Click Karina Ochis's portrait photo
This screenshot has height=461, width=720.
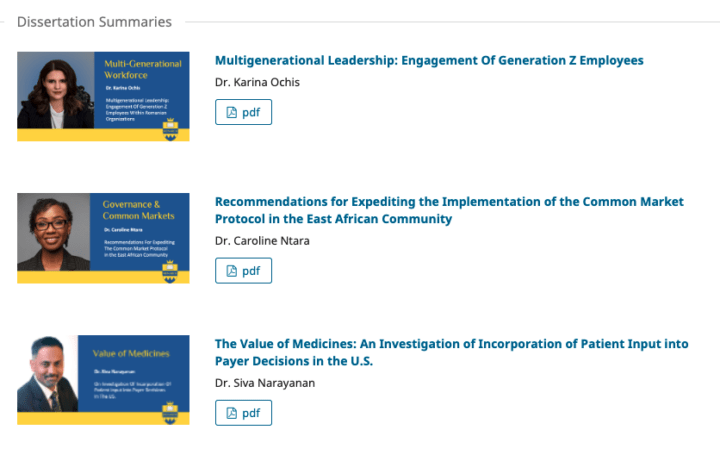point(56,90)
